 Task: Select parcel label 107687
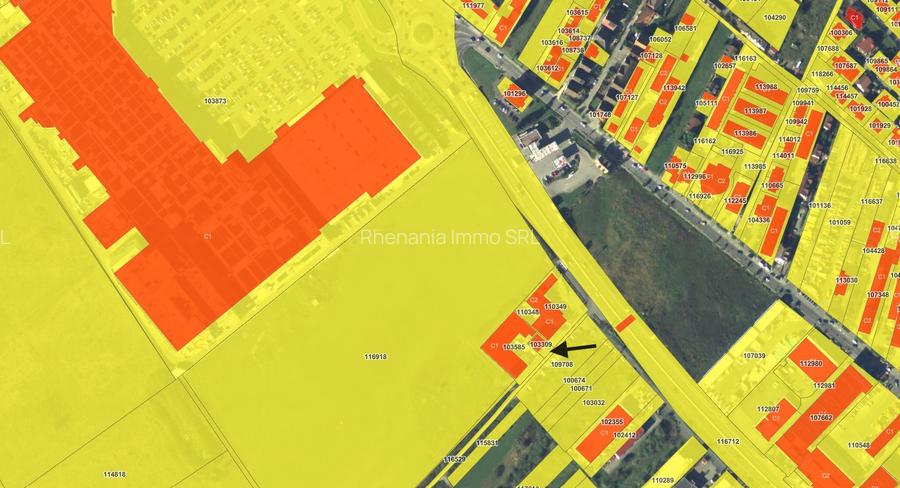pos(845,66)
